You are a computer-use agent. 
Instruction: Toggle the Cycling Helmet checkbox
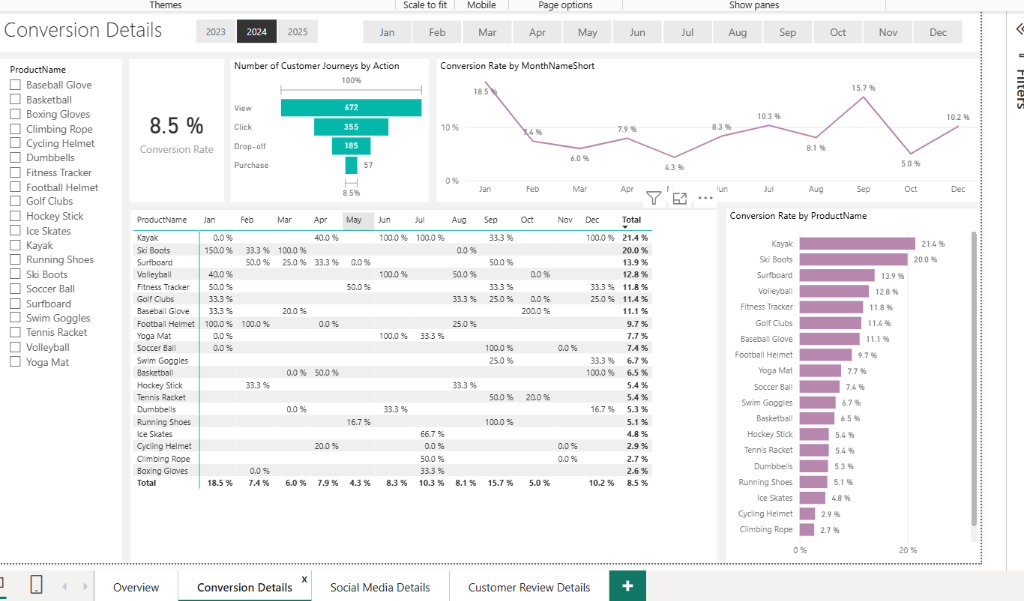(15, 143)
